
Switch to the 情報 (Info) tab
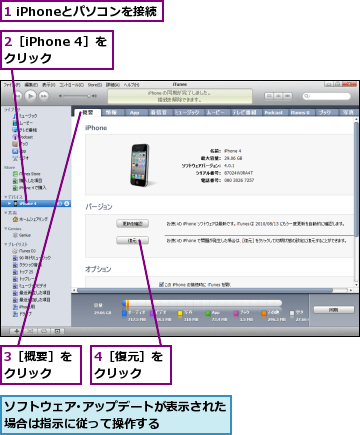[x=111, y=113]
